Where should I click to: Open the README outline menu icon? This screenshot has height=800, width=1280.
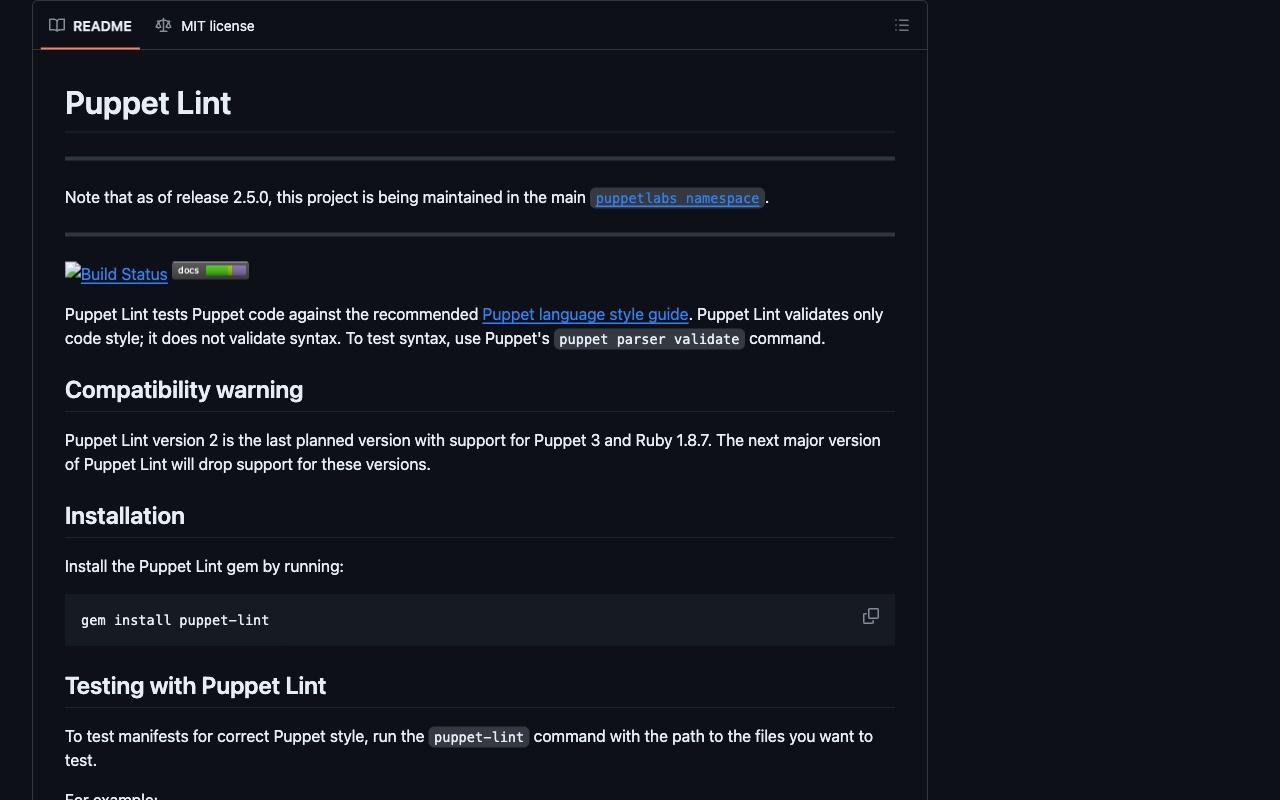click(902, 26)
